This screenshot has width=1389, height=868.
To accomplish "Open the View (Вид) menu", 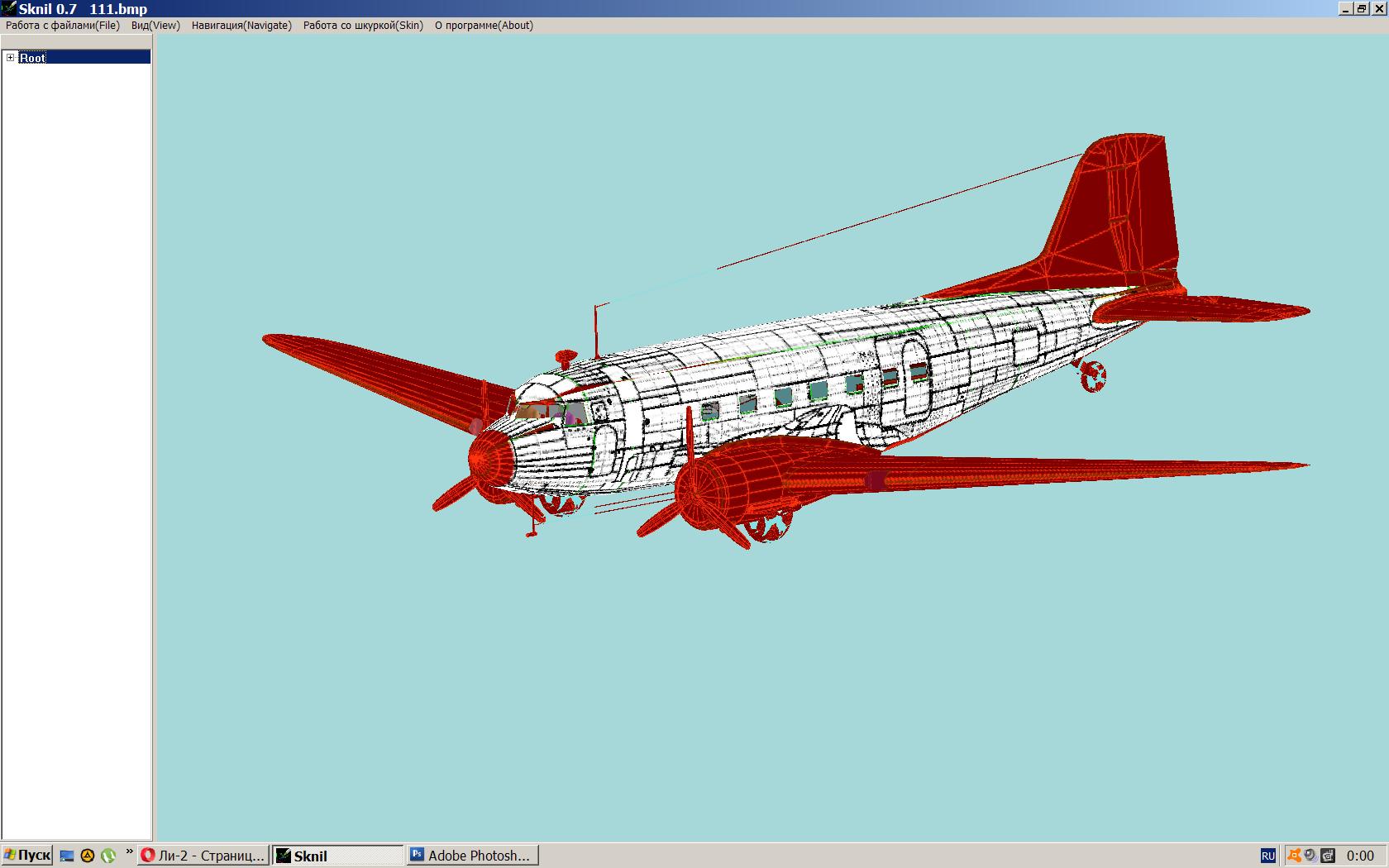I will [x=155, y=26].
